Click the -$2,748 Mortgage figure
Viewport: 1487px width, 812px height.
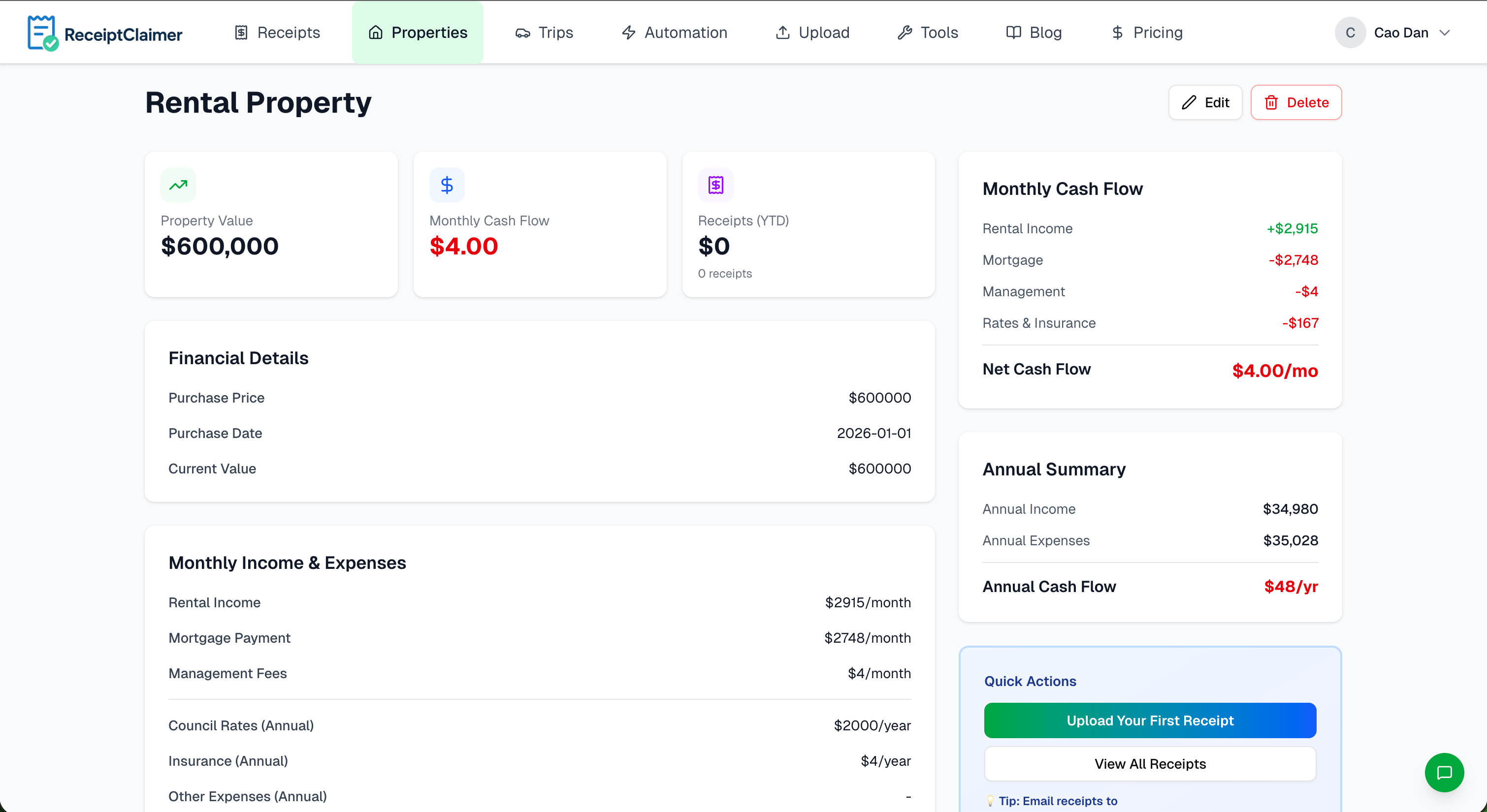(1293, 260)
